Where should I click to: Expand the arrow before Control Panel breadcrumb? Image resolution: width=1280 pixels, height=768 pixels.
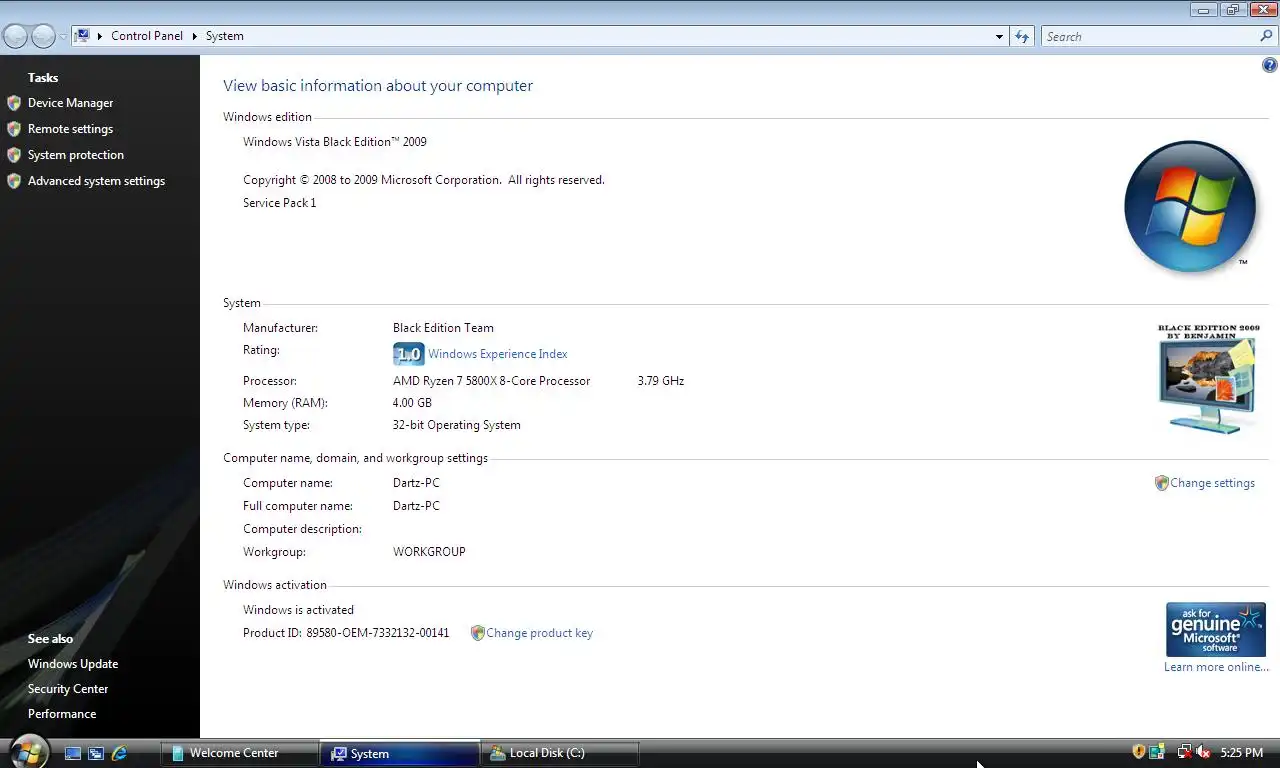(100, 36)
